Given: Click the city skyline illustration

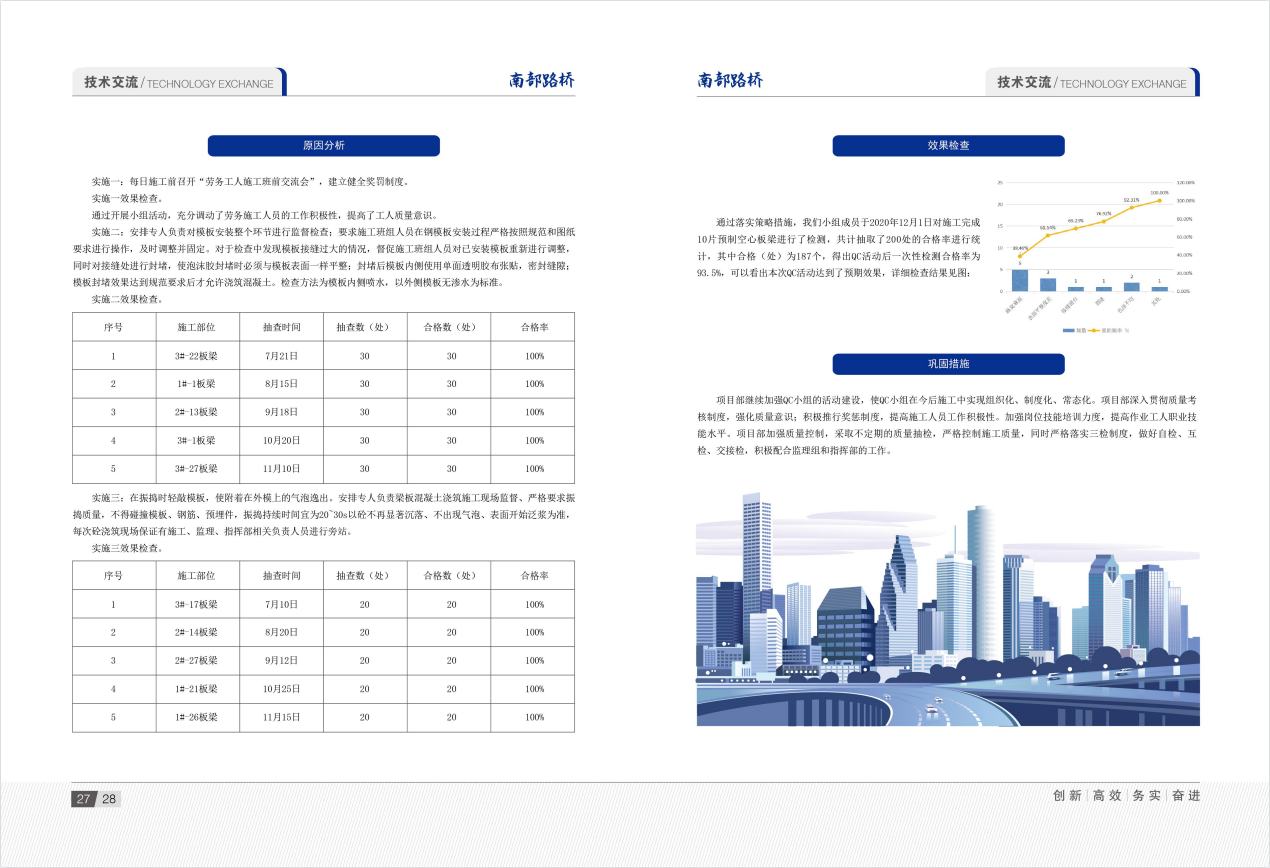Looking at the screenshot, I should (x=947, y=610).
